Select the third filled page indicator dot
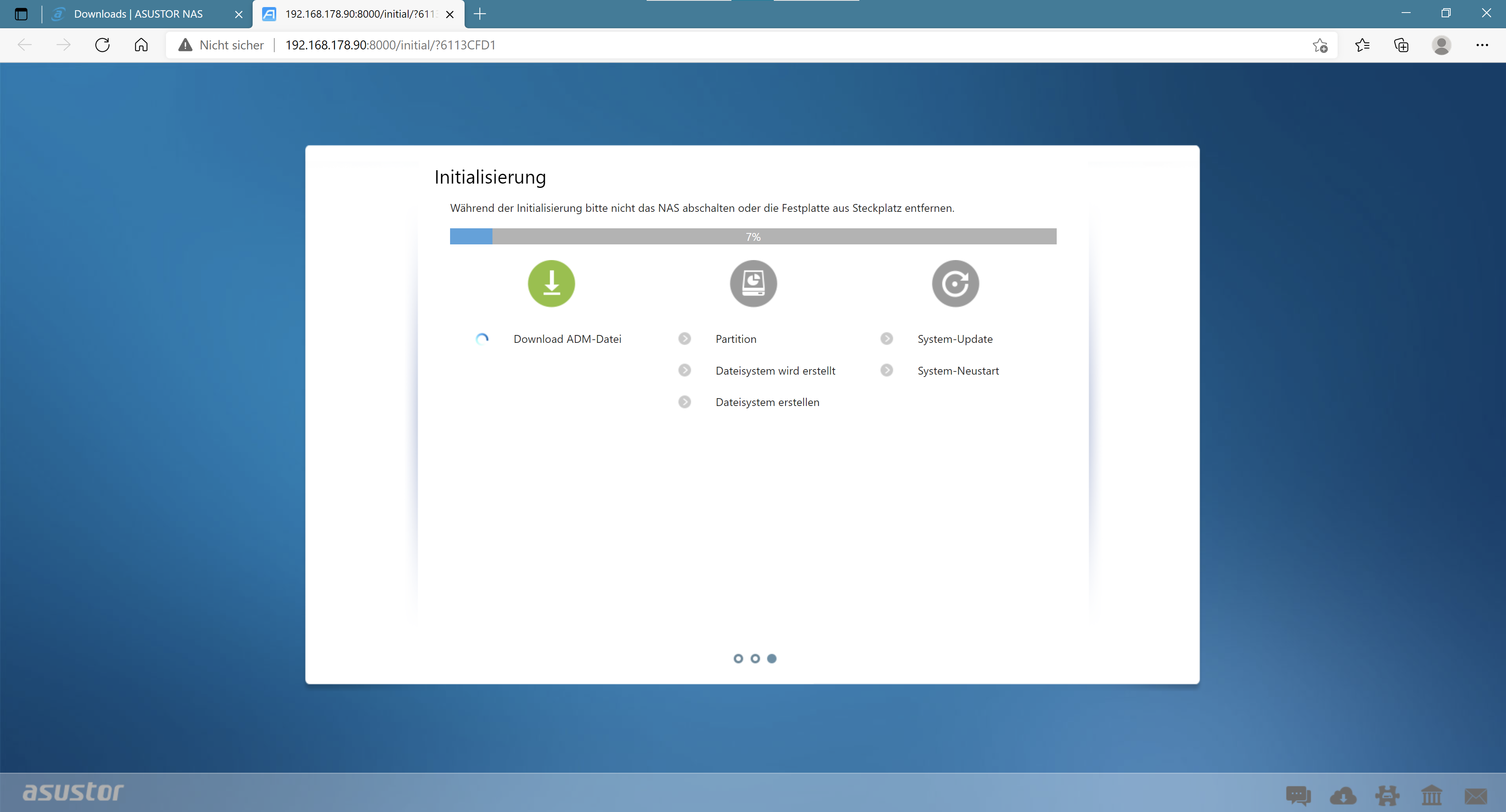 click(772, 658)
